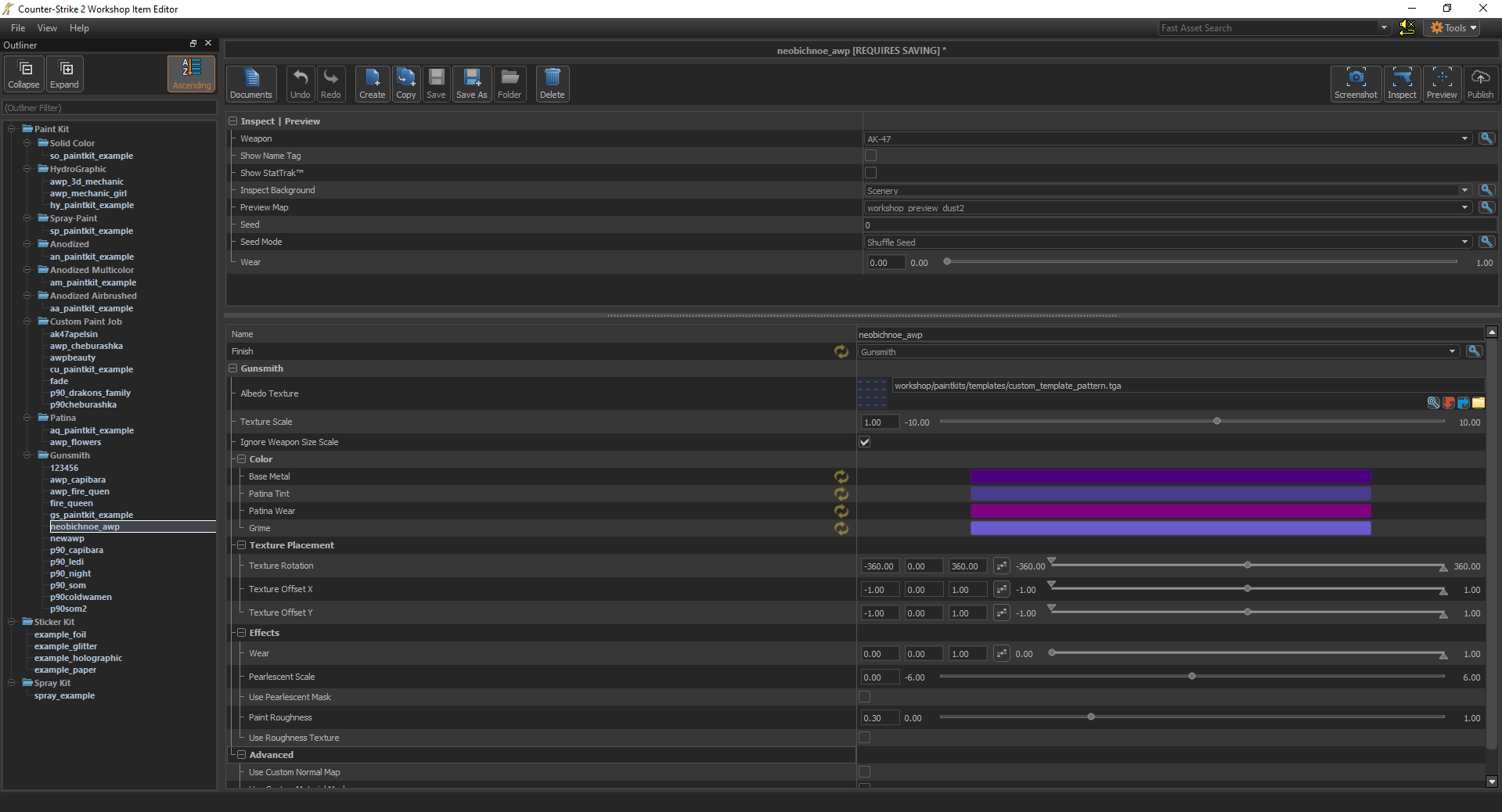Viewport: 1502px width, 812px height.
Task: Click the search icon beside Preview Map dropdown
Action: point(1487,207)
